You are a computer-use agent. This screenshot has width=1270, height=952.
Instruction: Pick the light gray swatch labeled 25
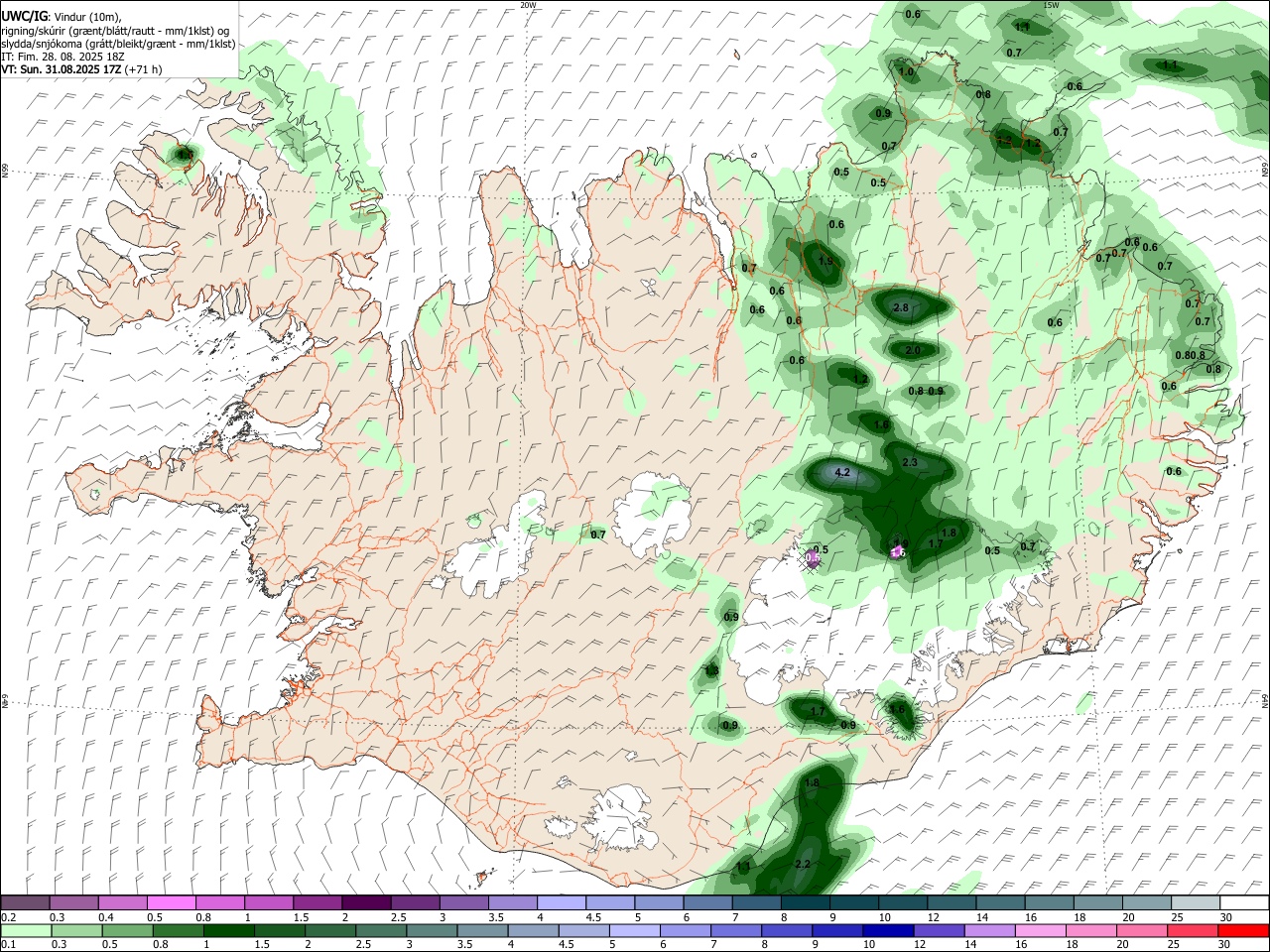click(x=1196, y=903)
